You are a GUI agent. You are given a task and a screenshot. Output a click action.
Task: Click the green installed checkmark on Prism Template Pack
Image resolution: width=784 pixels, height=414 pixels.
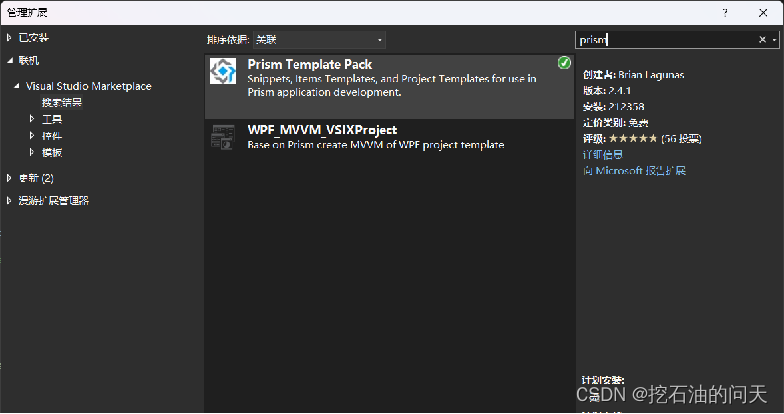tap(564, 63)
